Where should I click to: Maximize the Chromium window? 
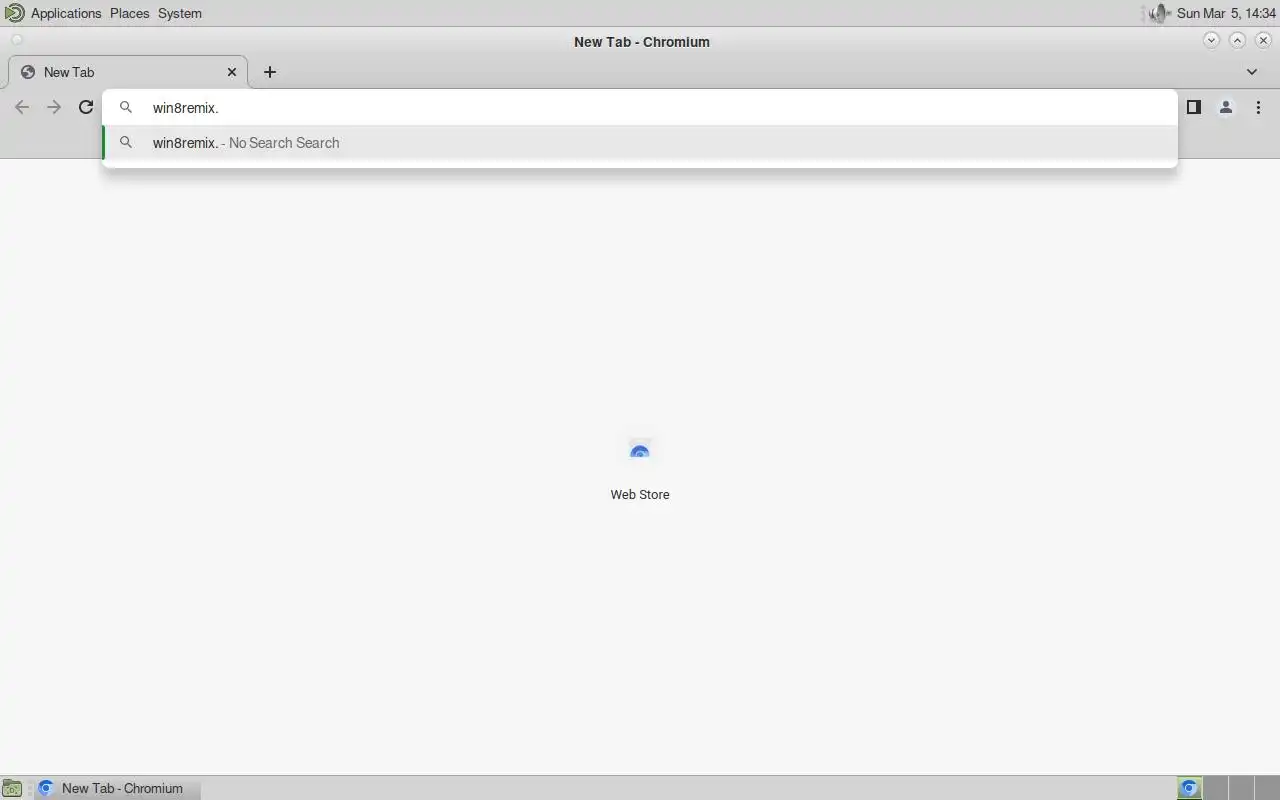(1238, 40)
